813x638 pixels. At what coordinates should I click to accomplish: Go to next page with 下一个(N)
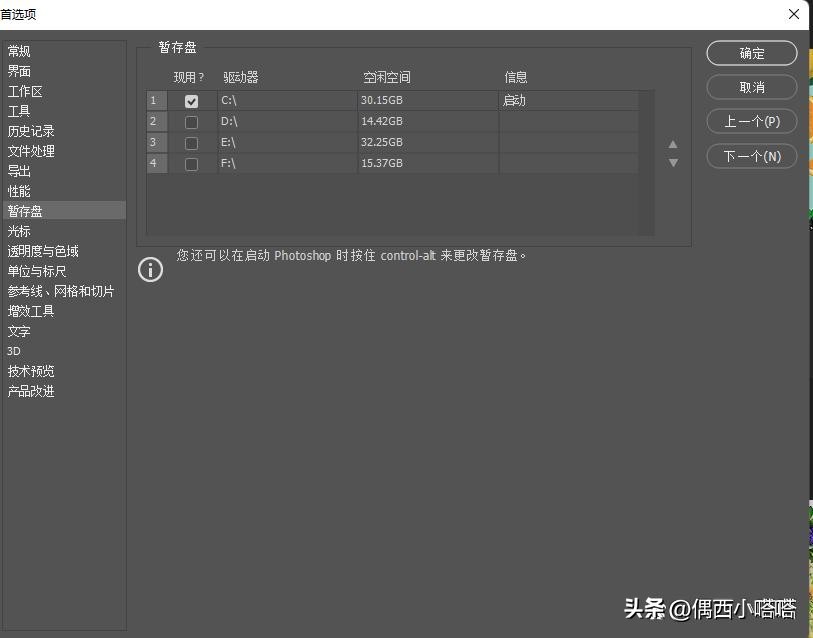click(751, 156)
